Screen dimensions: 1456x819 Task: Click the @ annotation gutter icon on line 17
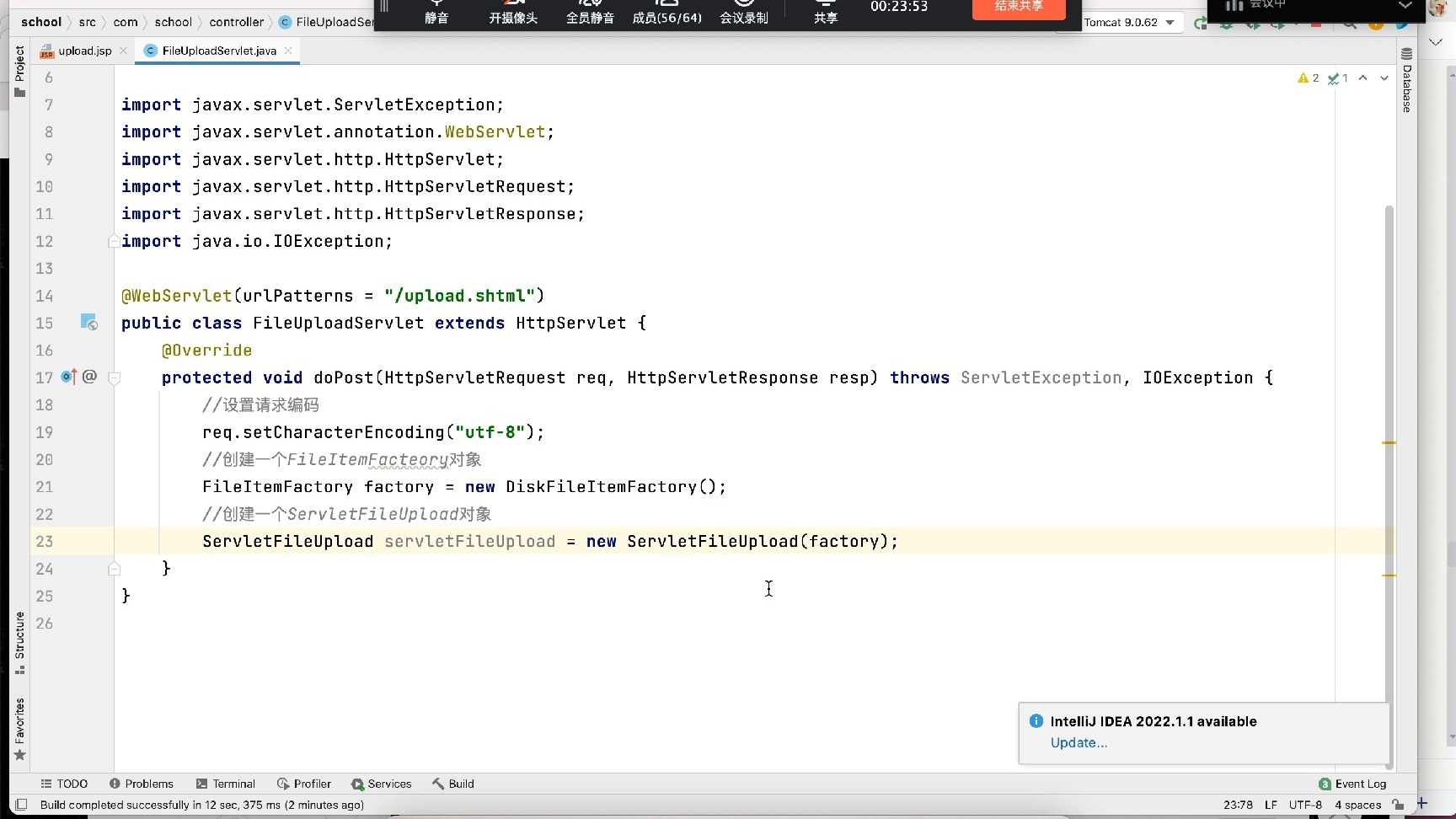pos(89,377)
